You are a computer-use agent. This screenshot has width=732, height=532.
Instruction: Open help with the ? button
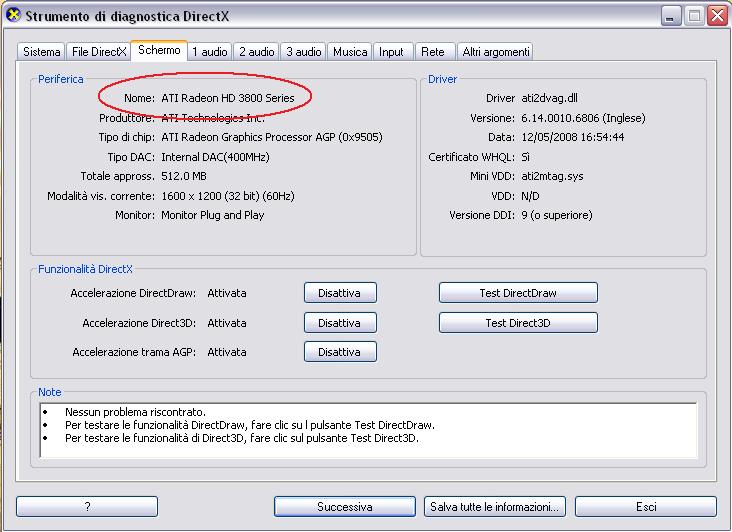point(87,507)
